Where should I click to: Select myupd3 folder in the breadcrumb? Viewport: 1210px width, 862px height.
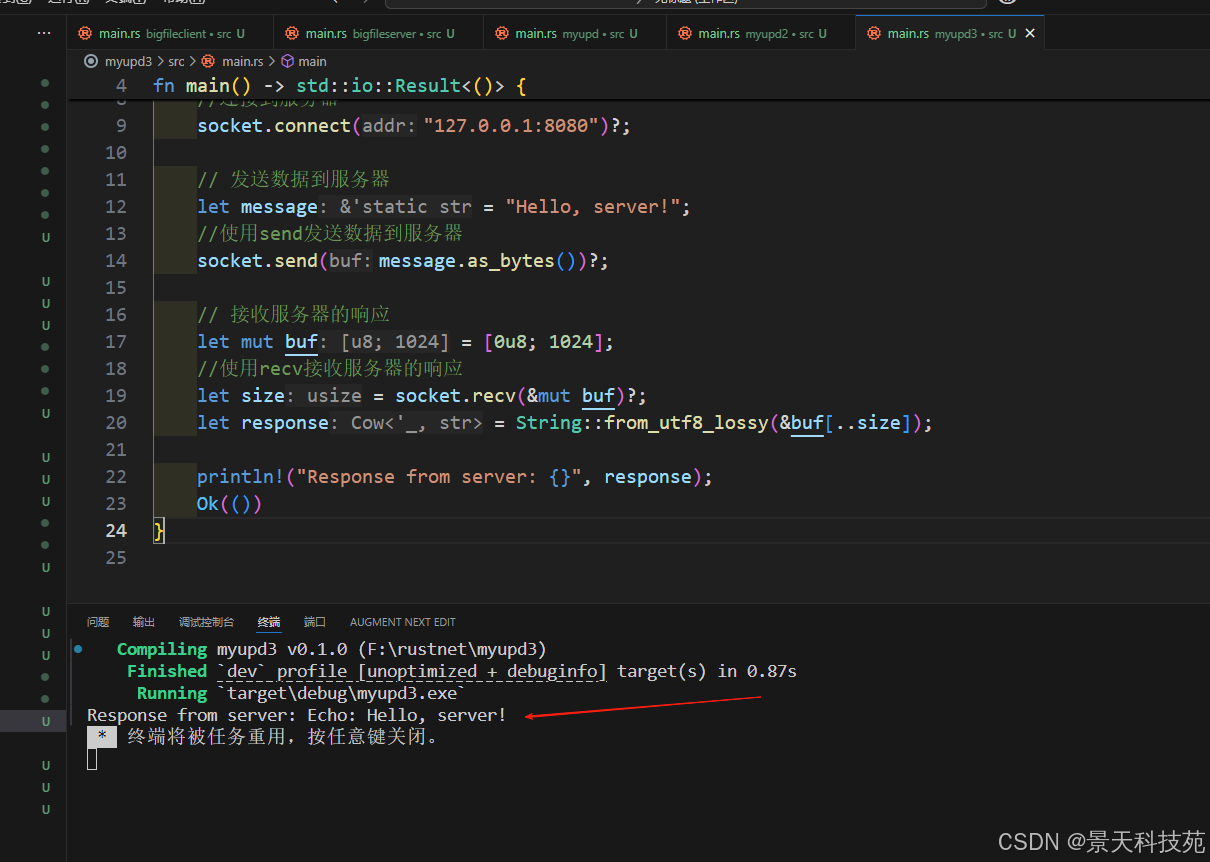click(127, 61)
